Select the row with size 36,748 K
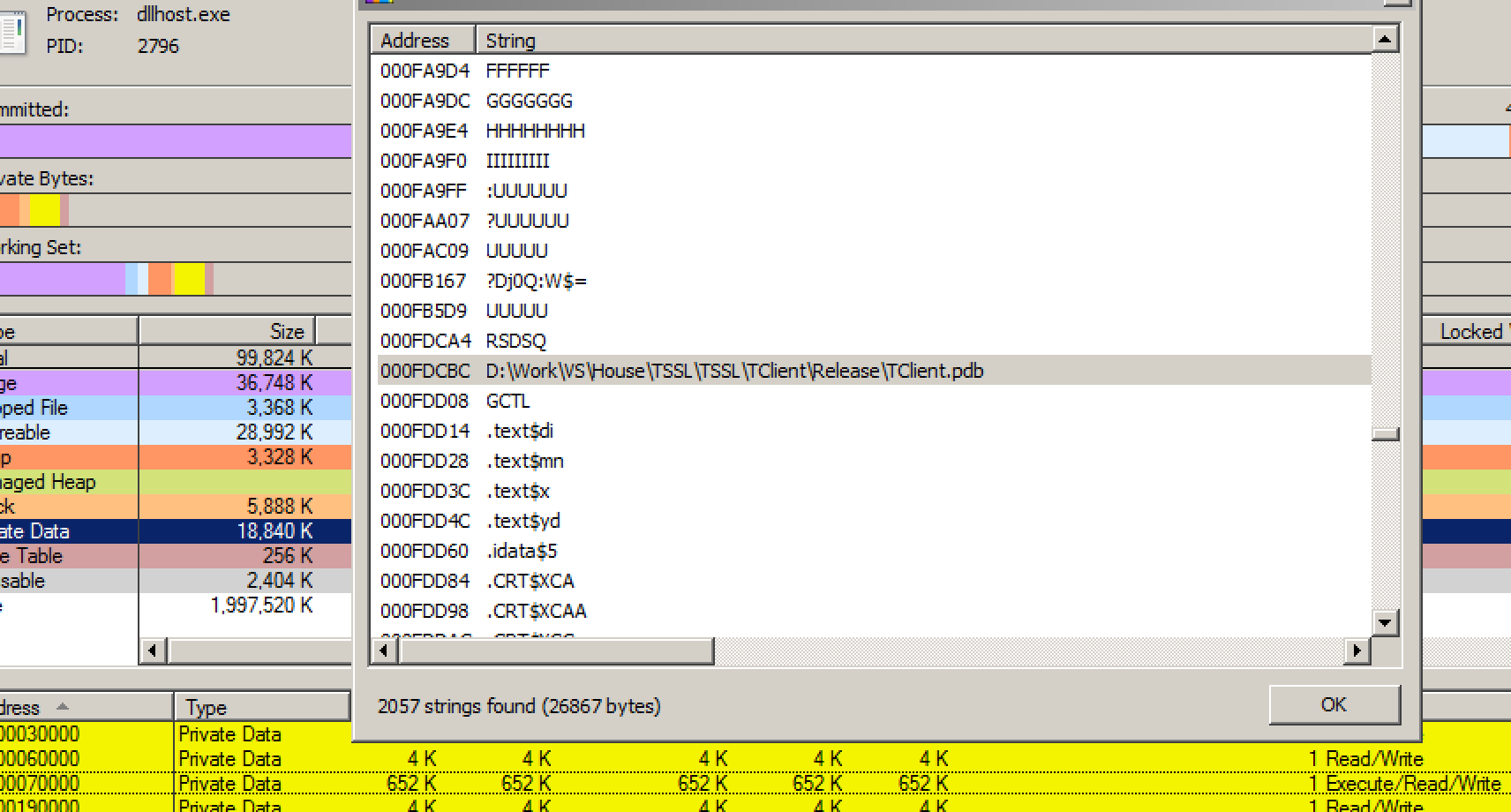Image resolution: width=1511 pixels, height=812 pixels. click(177, 383)
